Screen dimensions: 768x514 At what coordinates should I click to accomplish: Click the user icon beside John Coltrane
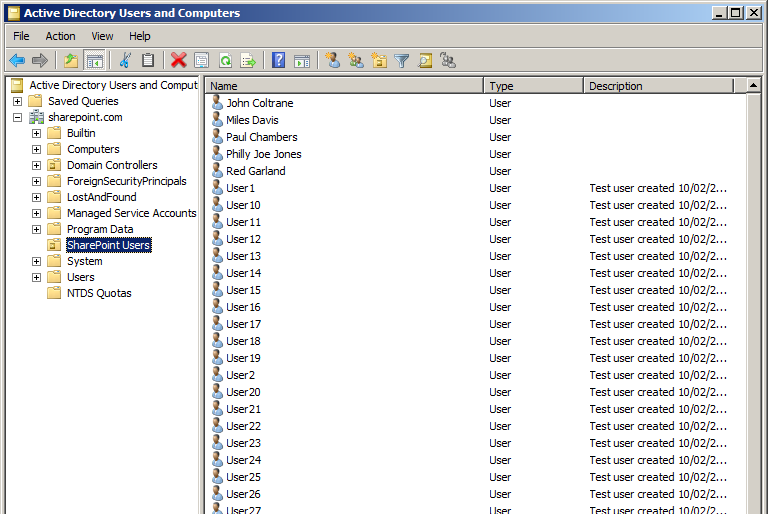(x=217, y=103)
